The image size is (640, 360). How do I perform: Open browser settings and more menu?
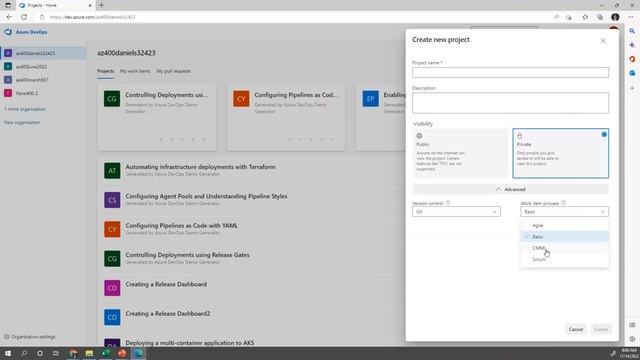pyautogui.click(x=631, y=17)
